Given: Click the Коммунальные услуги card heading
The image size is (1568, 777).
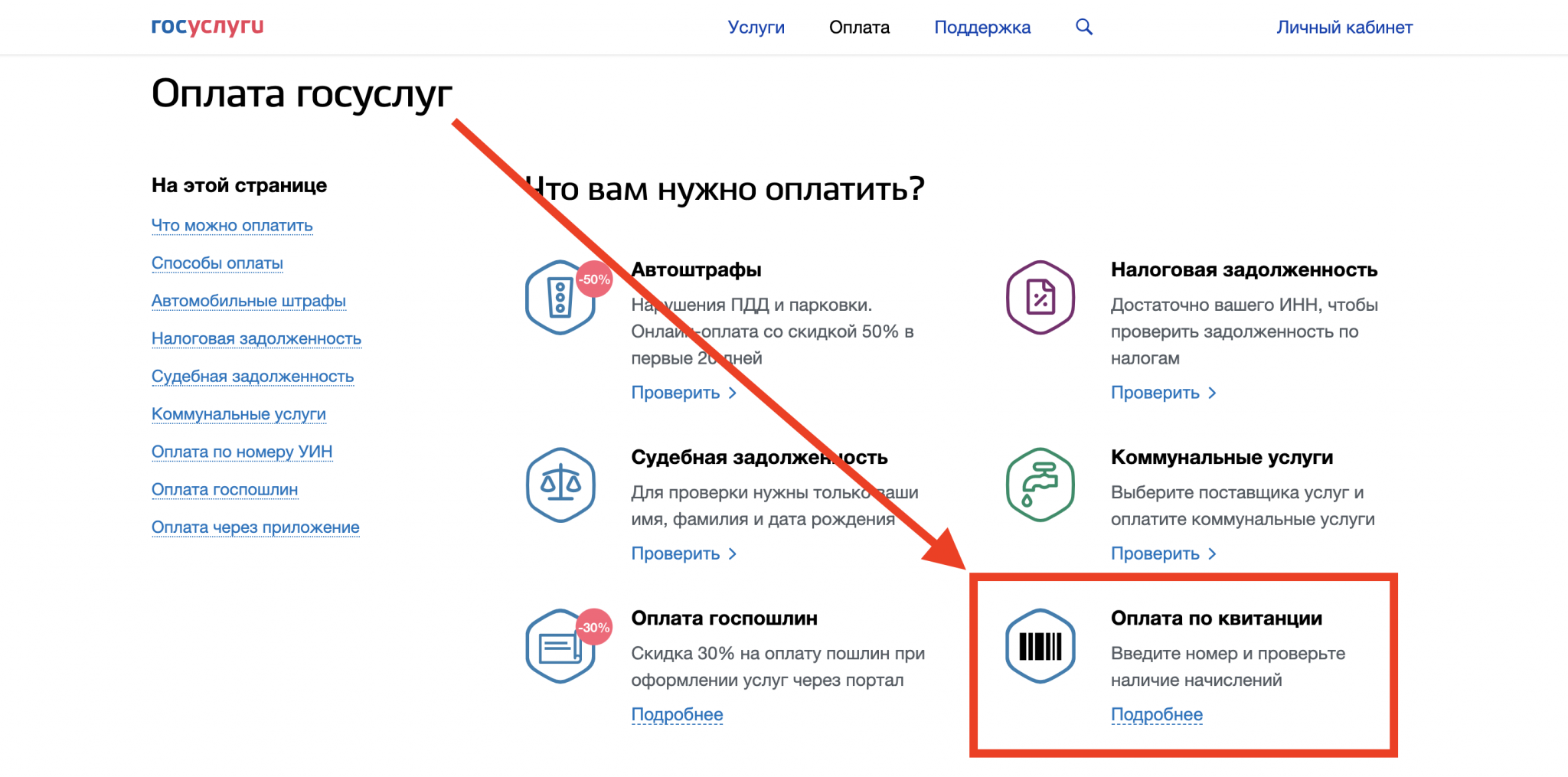Looking at the screenshot, I should 1222,457.
